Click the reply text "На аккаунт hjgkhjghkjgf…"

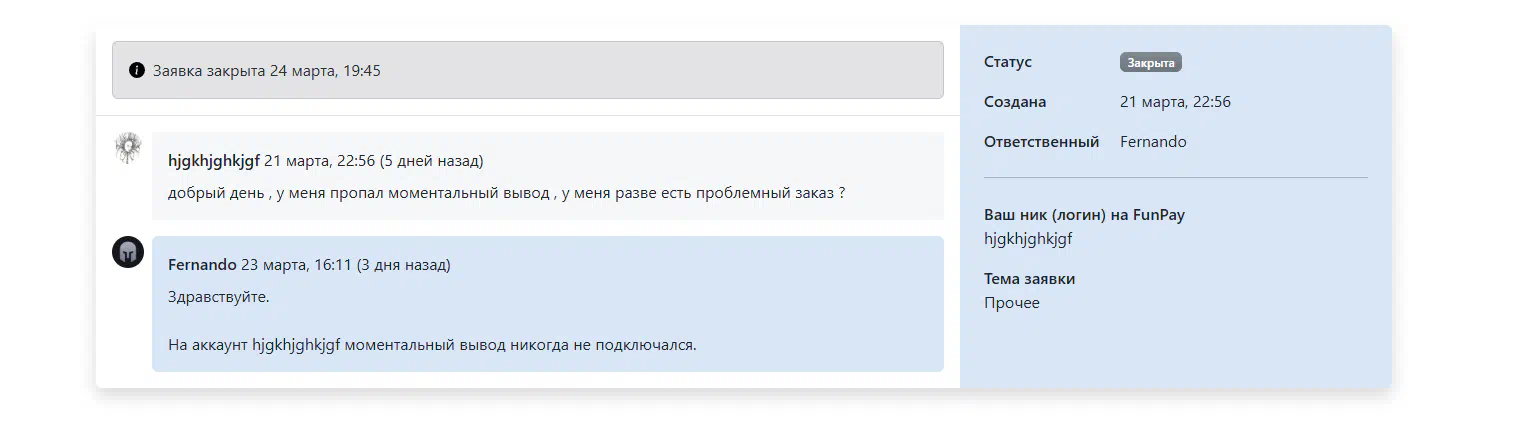[x=432, y=345]
